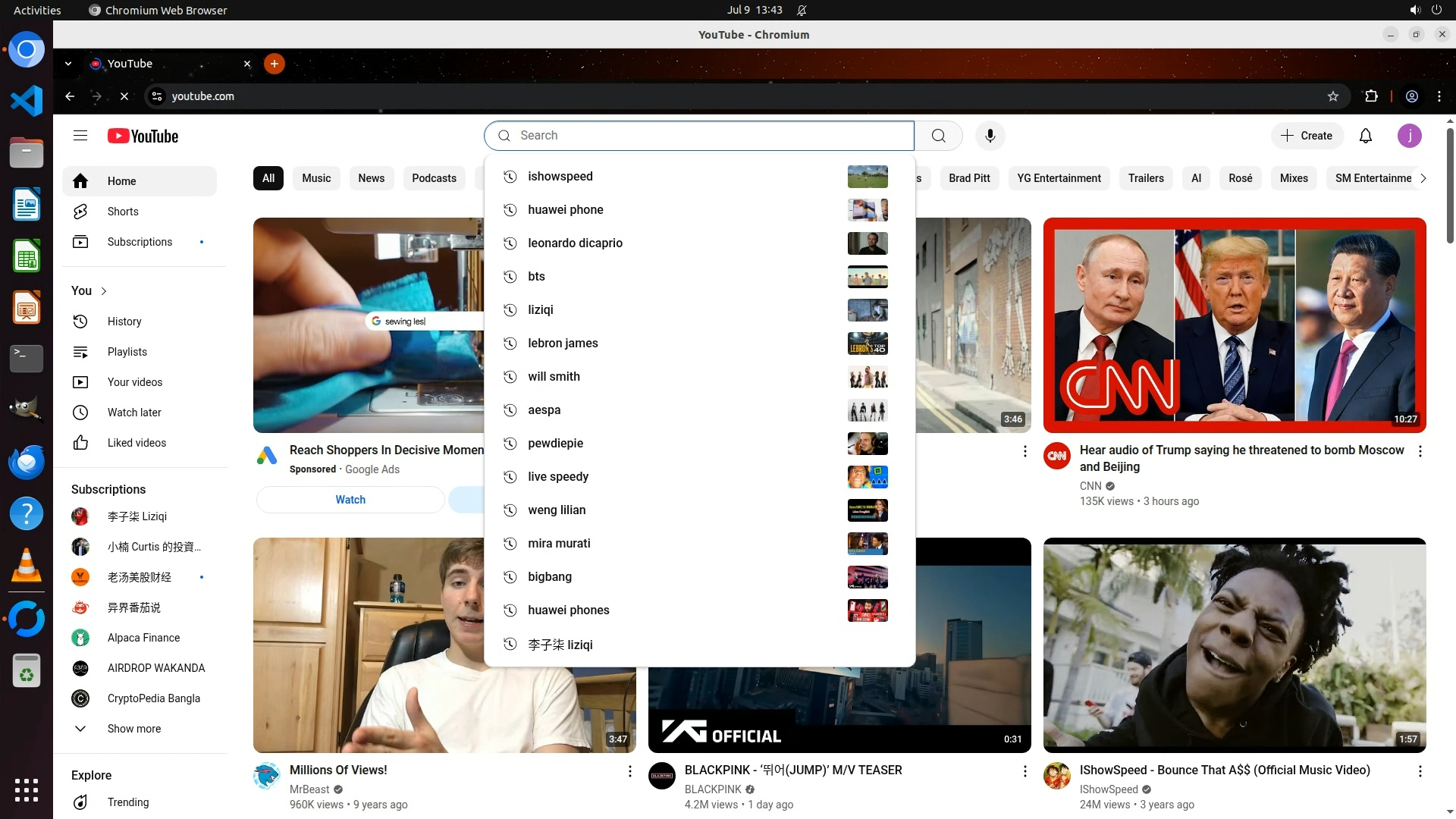Choose 'lebron james' search suggestion

coord(563,344)
